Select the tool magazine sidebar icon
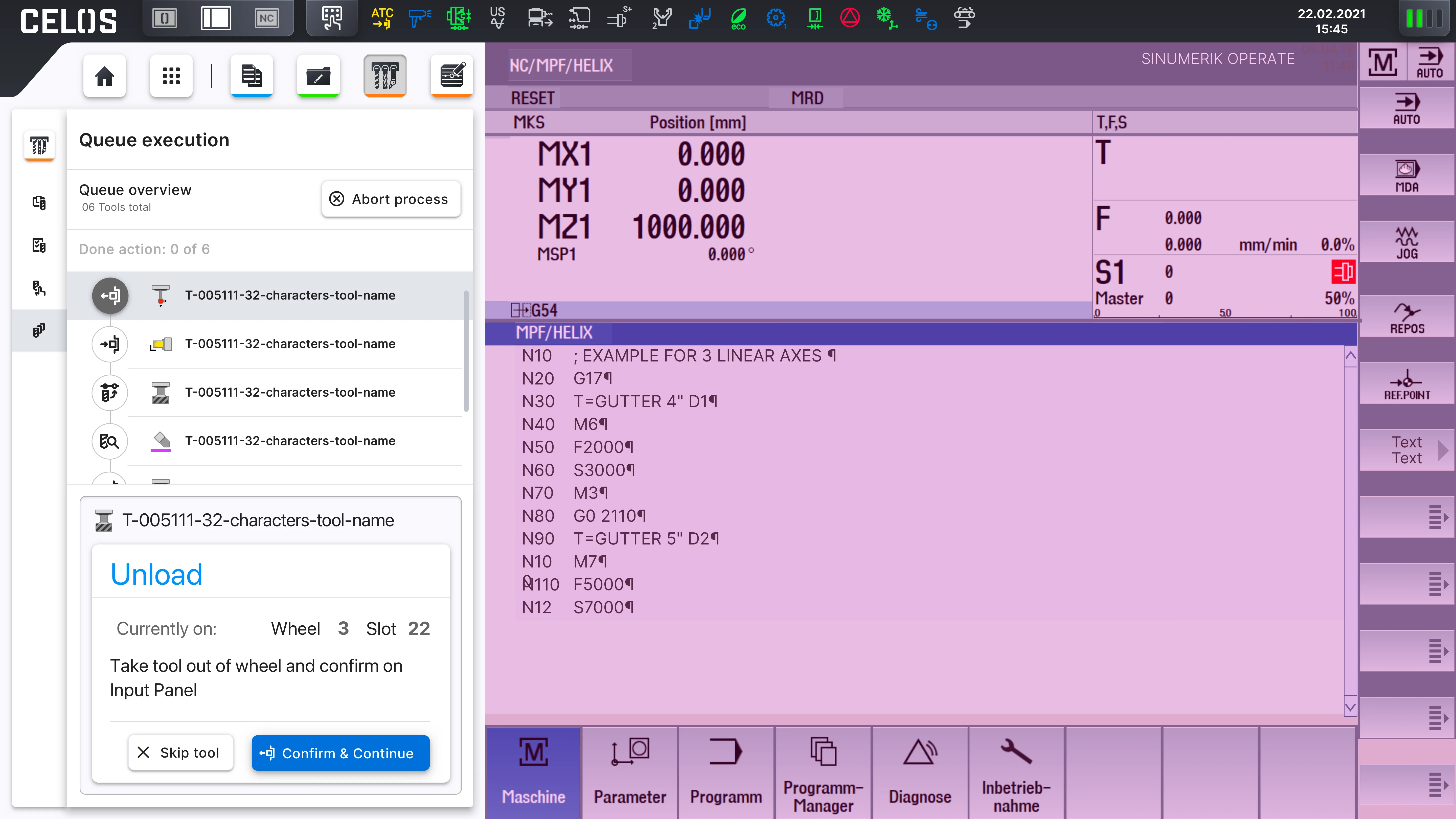 tap(39, 146)
